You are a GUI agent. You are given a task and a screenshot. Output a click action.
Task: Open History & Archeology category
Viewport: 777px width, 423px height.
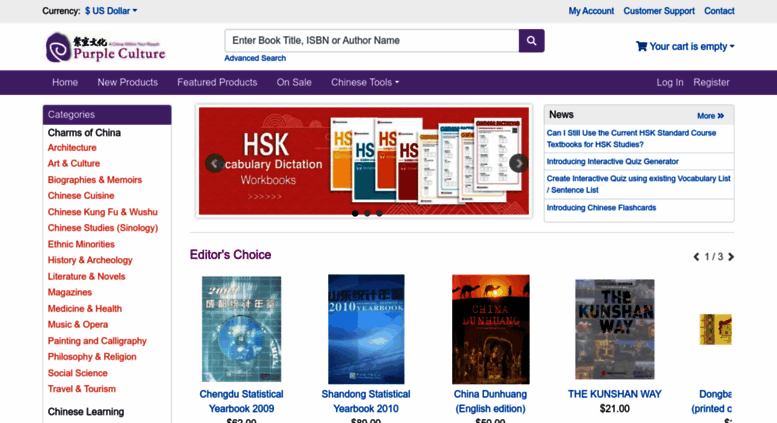pyautogui.click(x=90, y=260)
